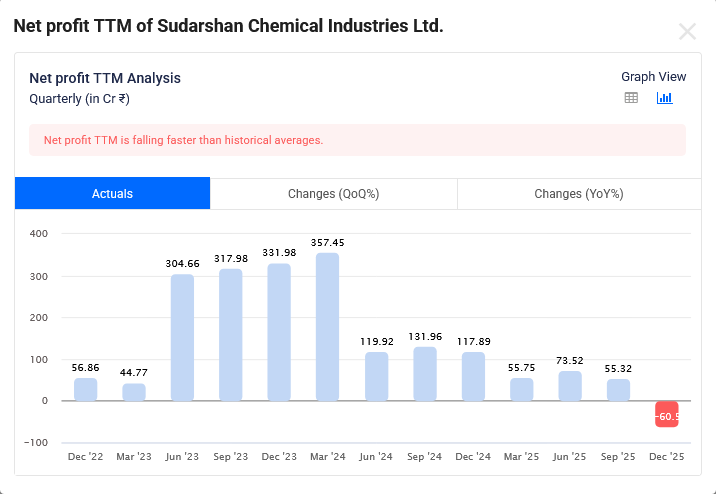Click the Mar '25 bar 55.75

(x=522, y=389)
